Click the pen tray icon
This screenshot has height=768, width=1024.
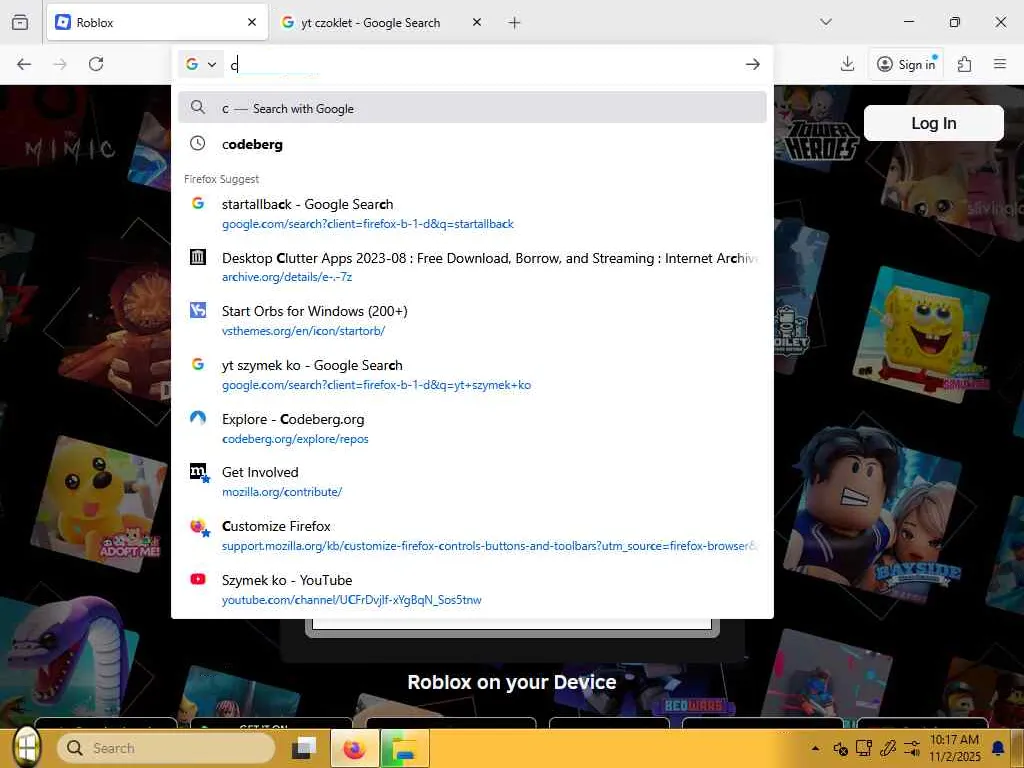click(x=888, y=748)
